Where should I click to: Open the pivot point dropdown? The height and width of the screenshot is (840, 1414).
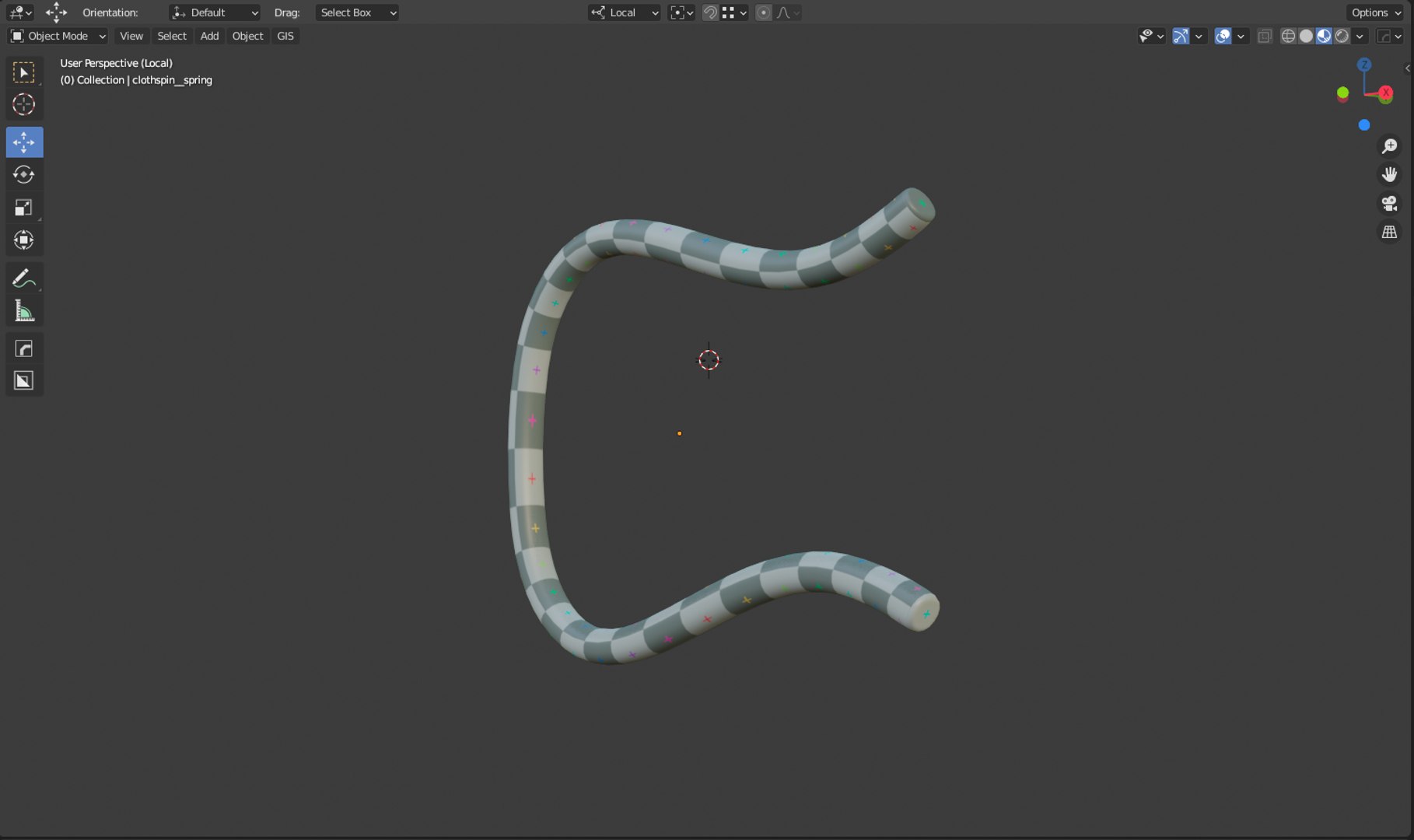point(681,12)
